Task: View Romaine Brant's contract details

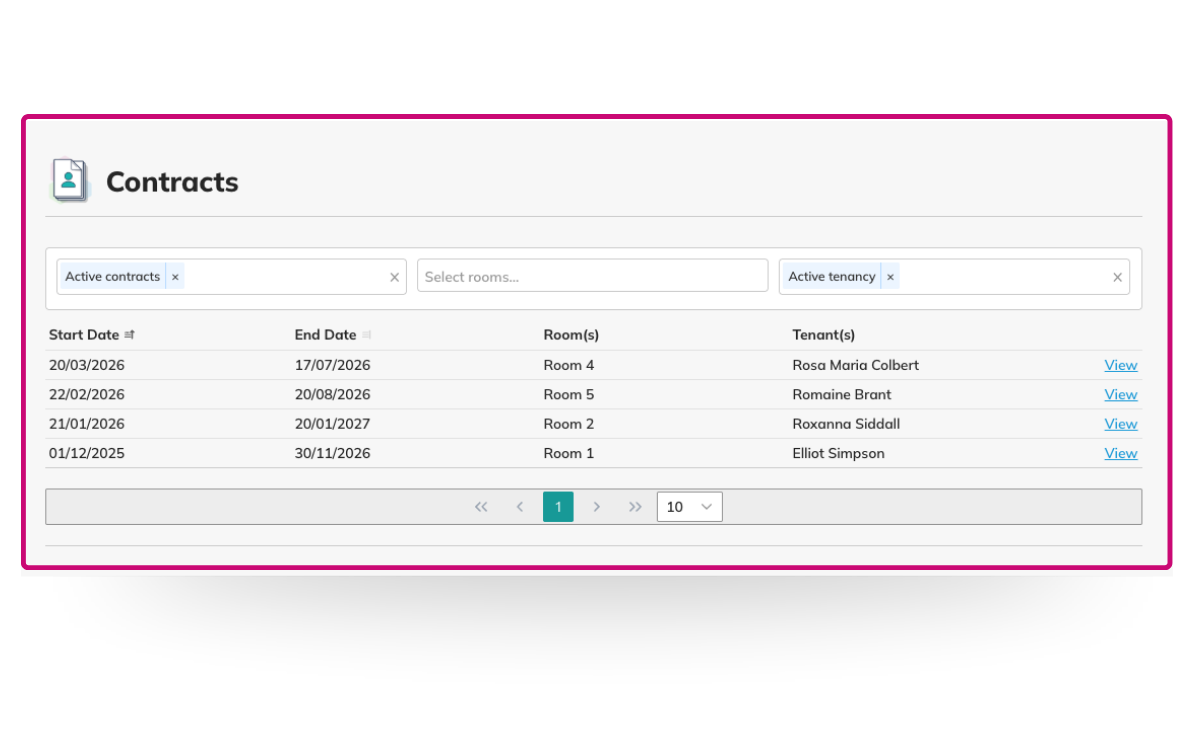Action: [x=1120, y=394]
